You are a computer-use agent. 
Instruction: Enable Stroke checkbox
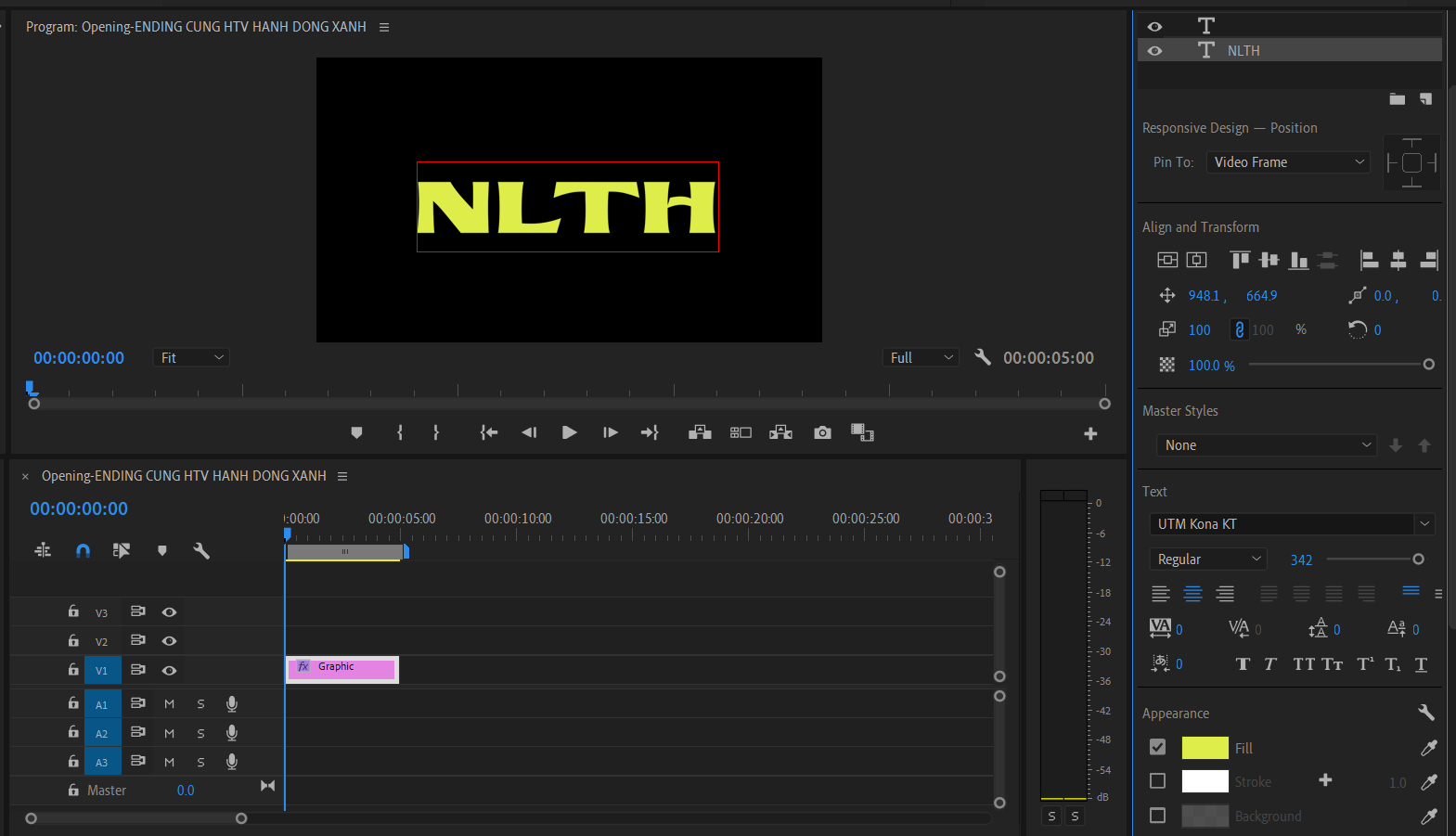1157,781
